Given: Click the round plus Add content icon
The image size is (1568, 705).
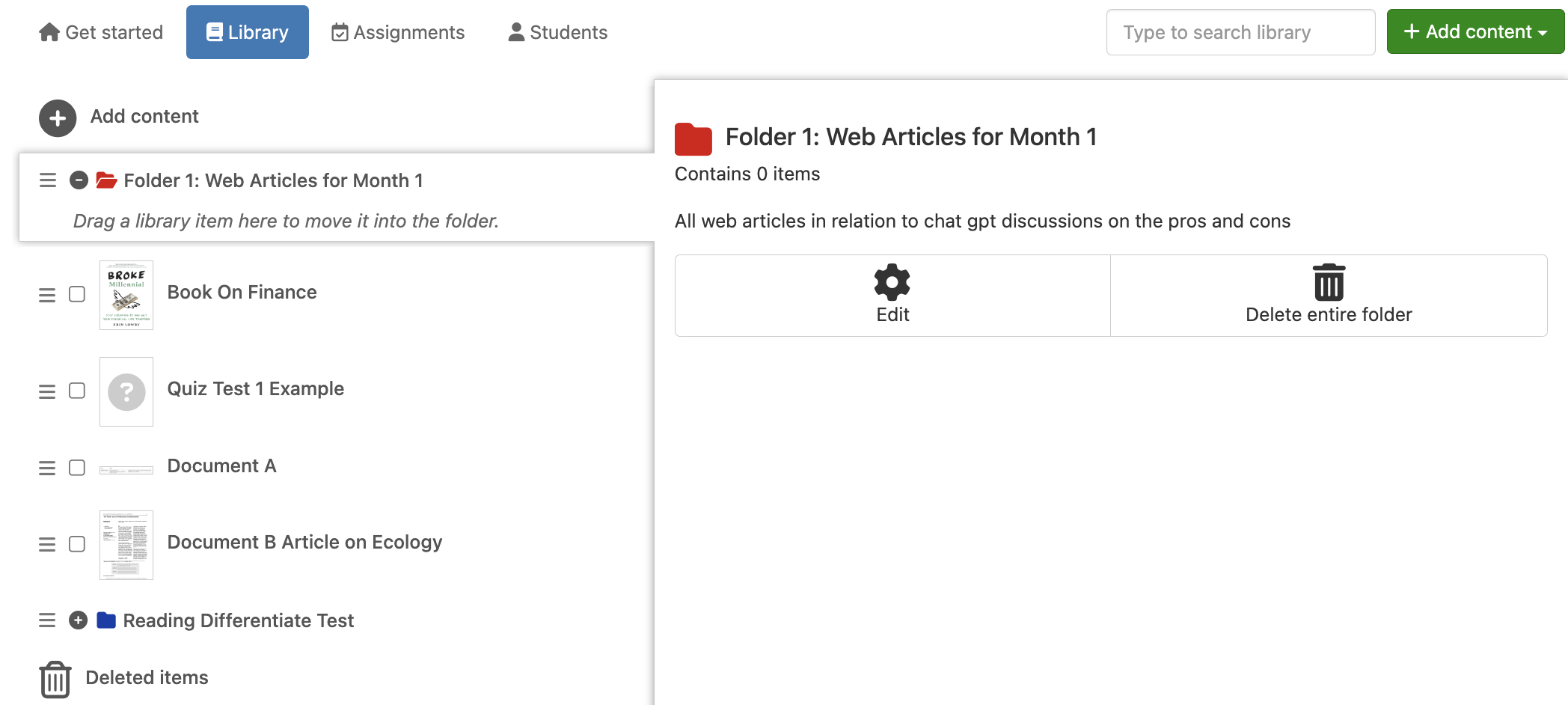Looking at the screenshot, I should (58, 118).
